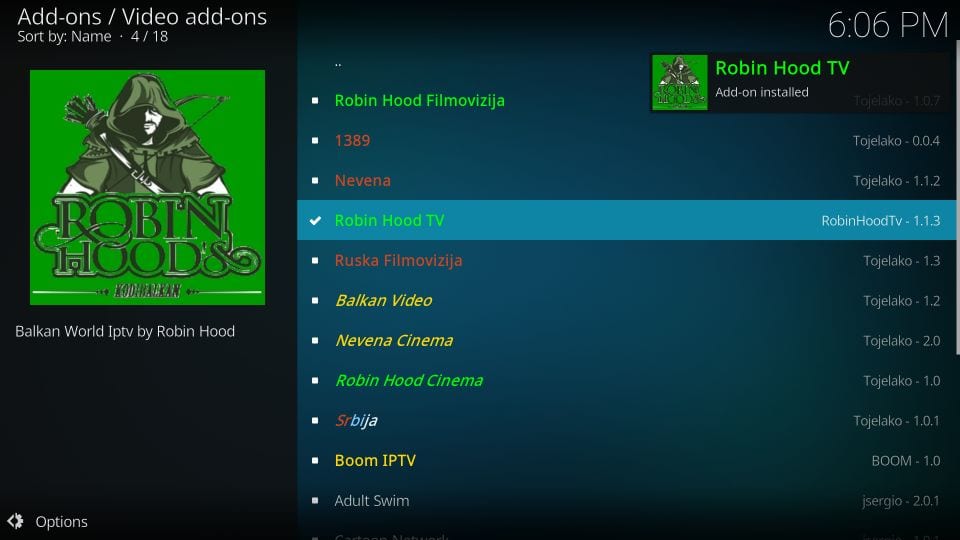Click the bullet marker beside Boom IPTV
960x540 pixels.
315,460
